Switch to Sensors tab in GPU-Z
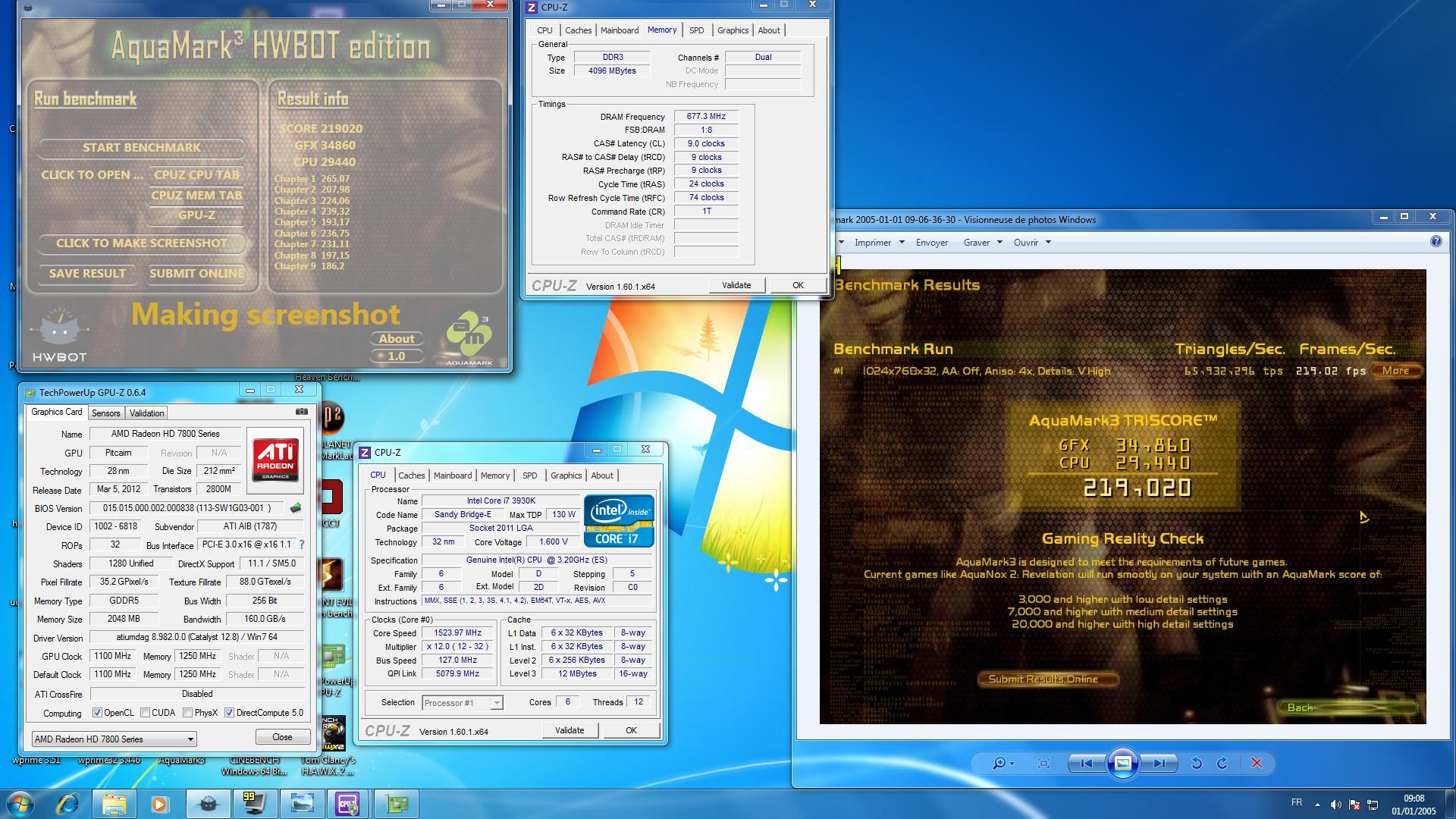 pyautogui.click(x=105, y=413)
